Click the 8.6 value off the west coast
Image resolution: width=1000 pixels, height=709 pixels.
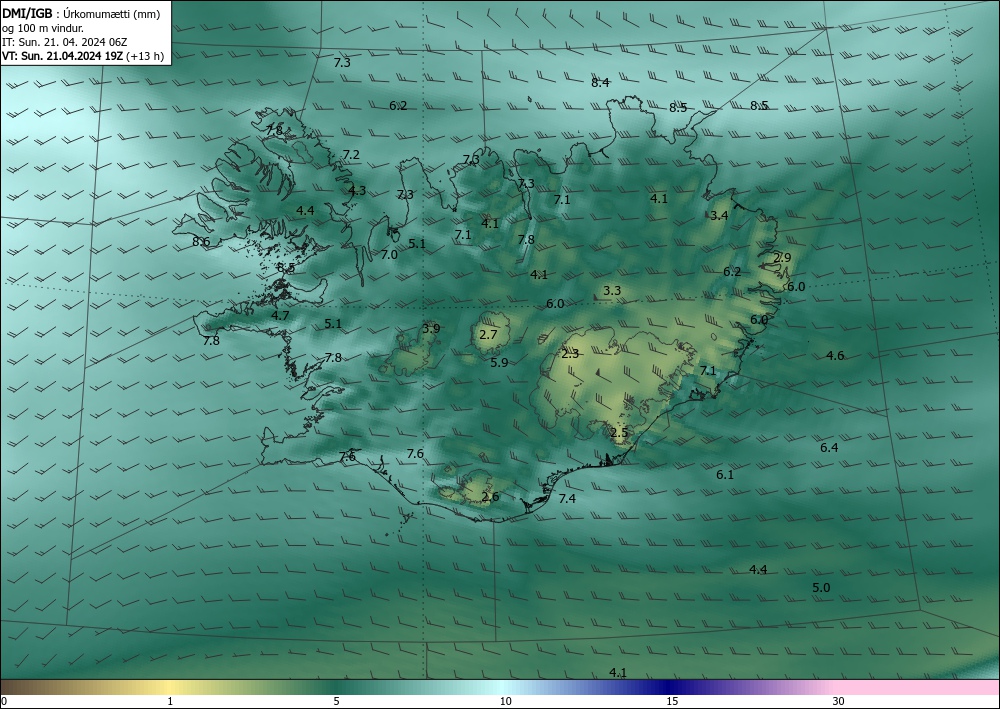201,242
